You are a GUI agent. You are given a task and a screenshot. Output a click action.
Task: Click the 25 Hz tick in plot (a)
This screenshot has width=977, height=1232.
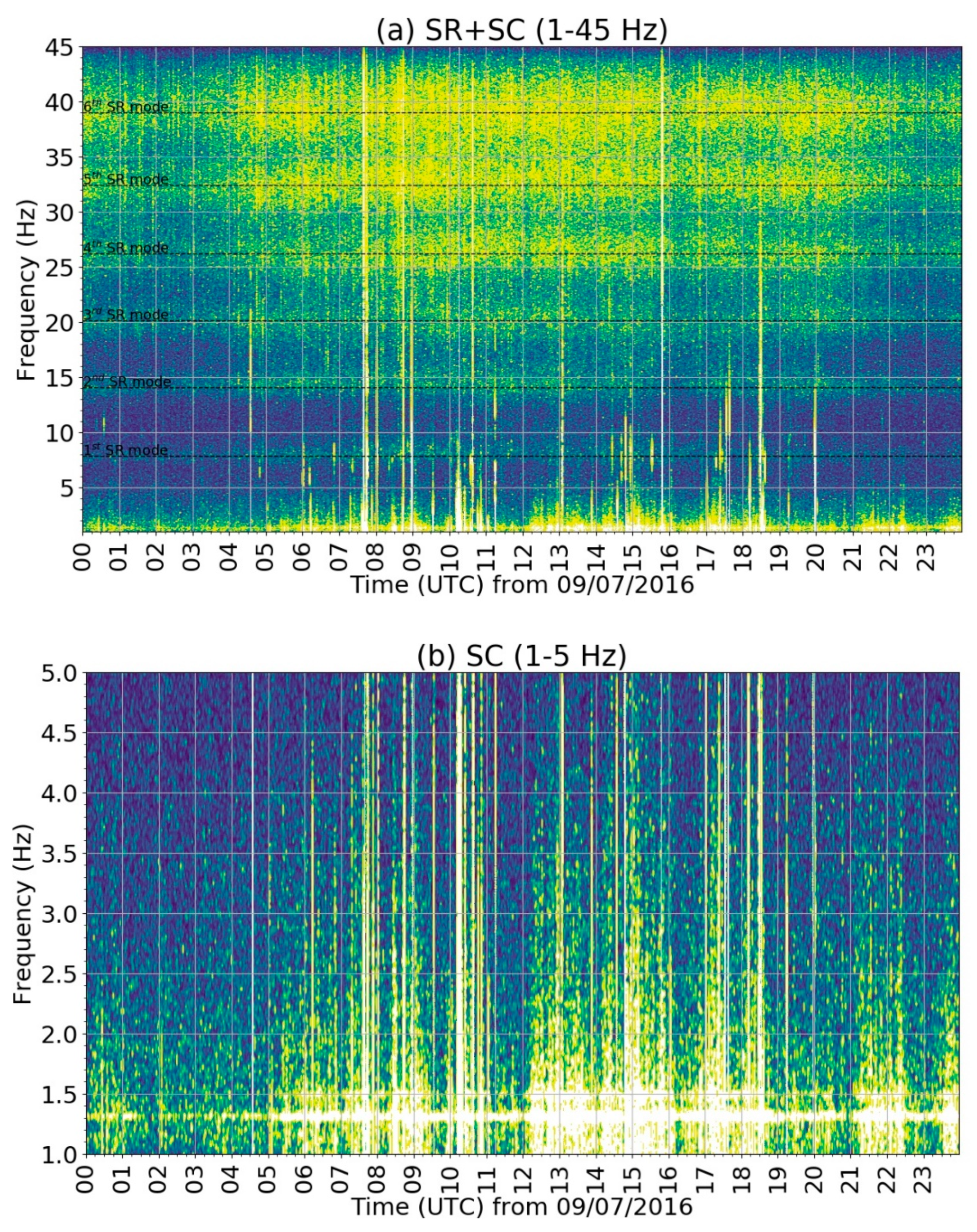pos(59,267)
